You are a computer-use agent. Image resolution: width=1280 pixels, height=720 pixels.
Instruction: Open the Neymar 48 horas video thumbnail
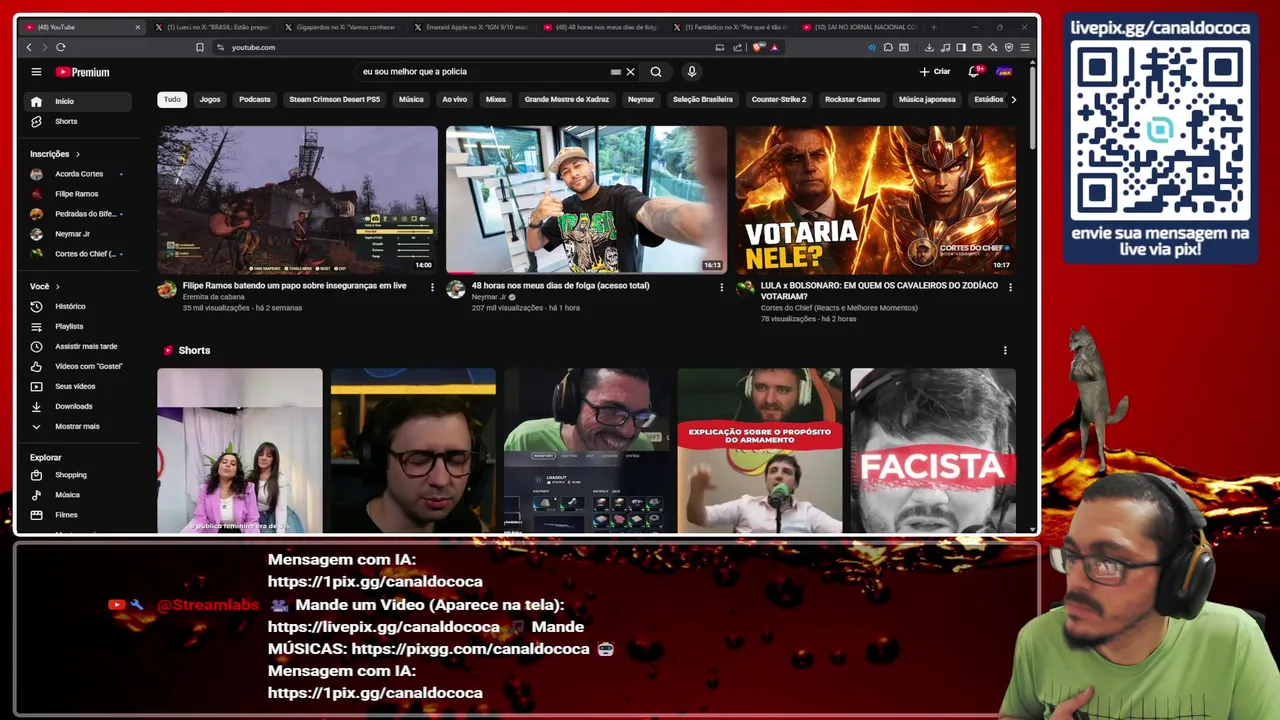(x=586, y=199)
